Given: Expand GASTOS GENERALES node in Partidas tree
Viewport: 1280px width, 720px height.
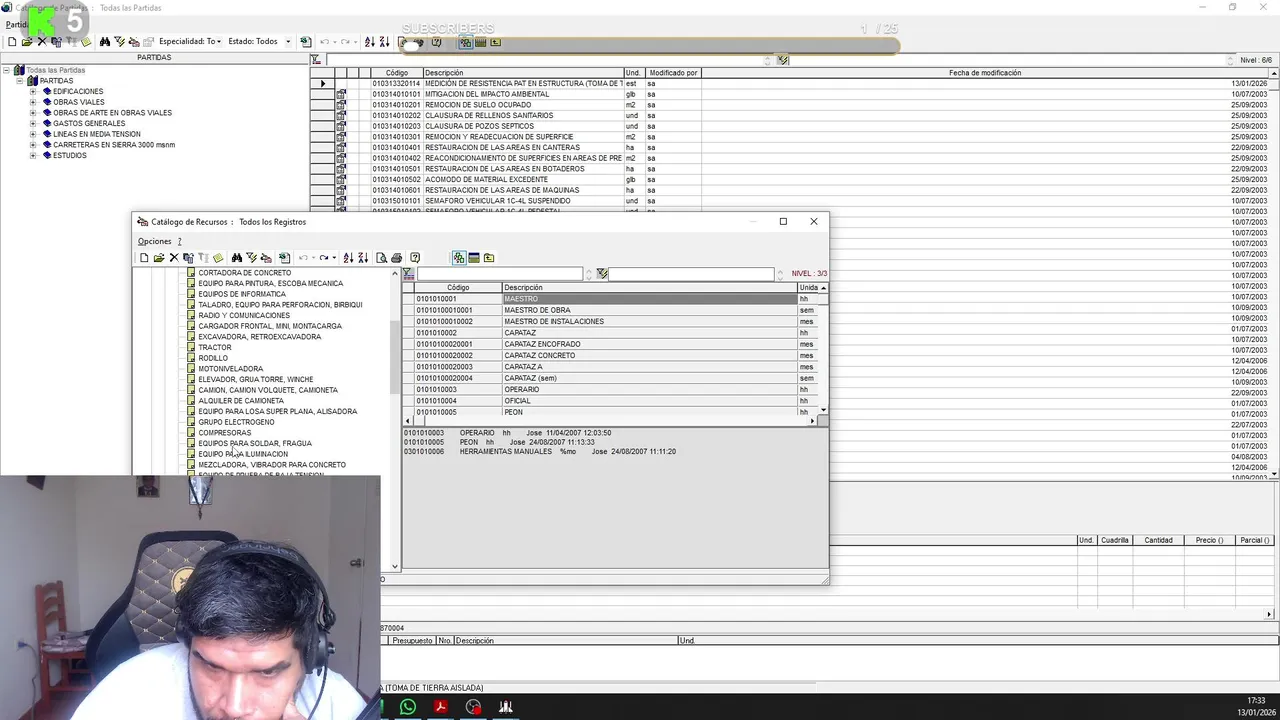Looking at the screenshot, I should point(33,124).
